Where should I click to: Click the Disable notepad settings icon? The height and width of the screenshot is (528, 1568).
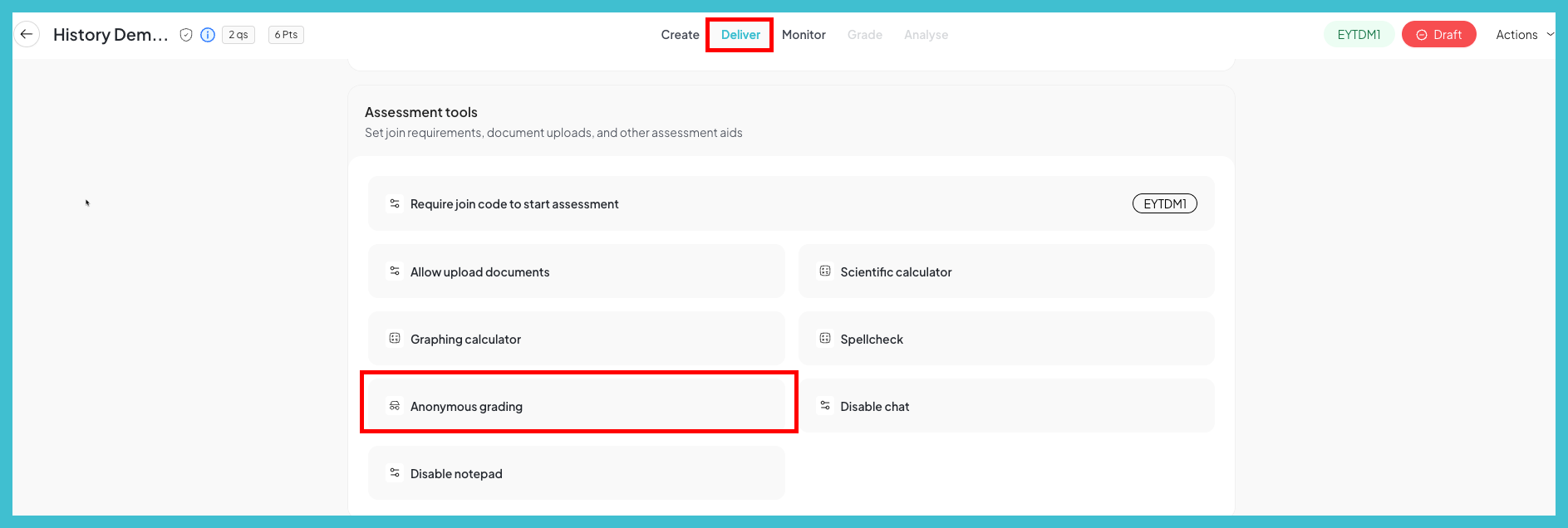click(395, 473)
